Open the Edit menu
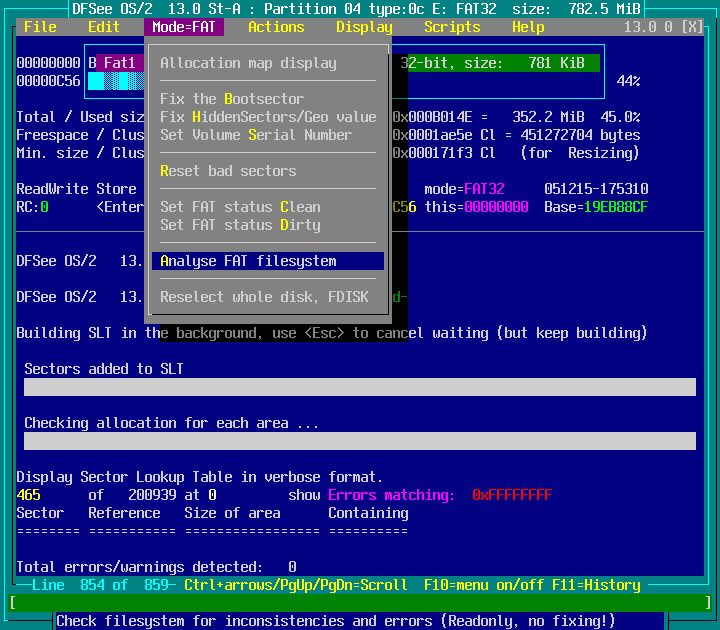The height and width of the screenshot is (630, 720). pyautogui.click(x=104, y=27)
